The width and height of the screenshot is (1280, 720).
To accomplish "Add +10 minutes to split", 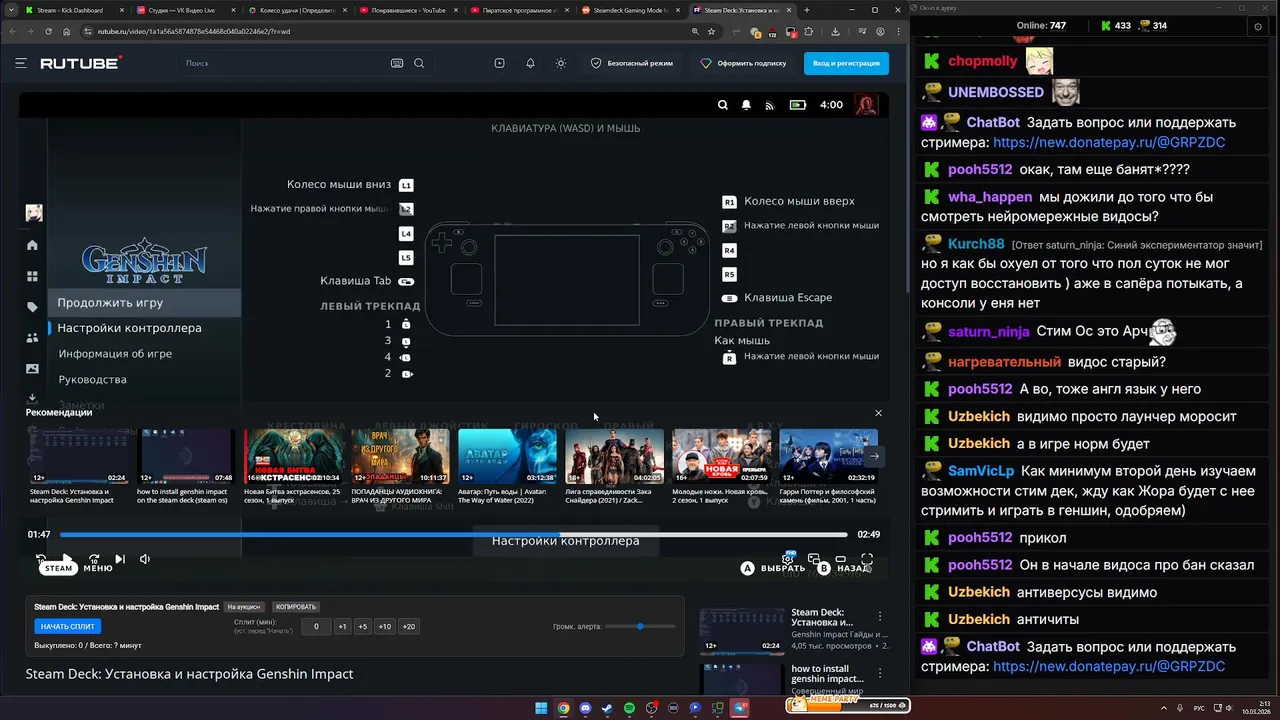I will tap(384, 626).
